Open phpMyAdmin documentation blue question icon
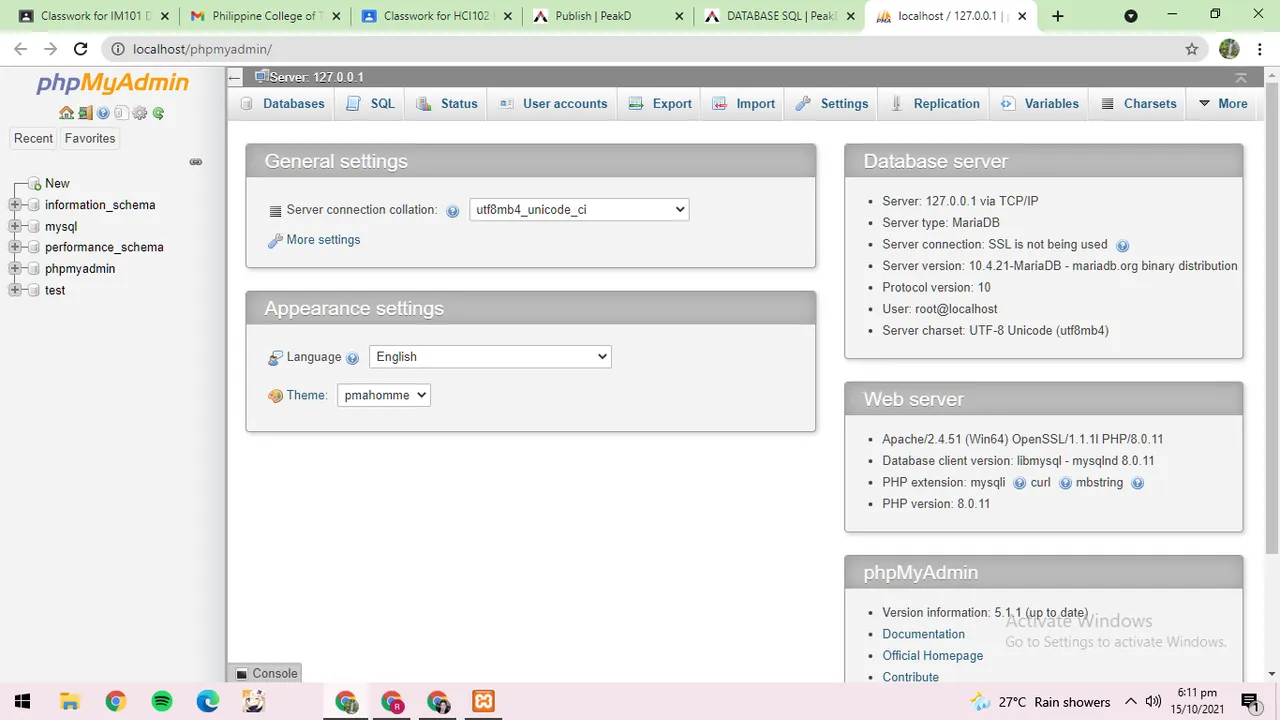Screen dimensions: 1280x720 pyautogui.click(x=103, y=113)
